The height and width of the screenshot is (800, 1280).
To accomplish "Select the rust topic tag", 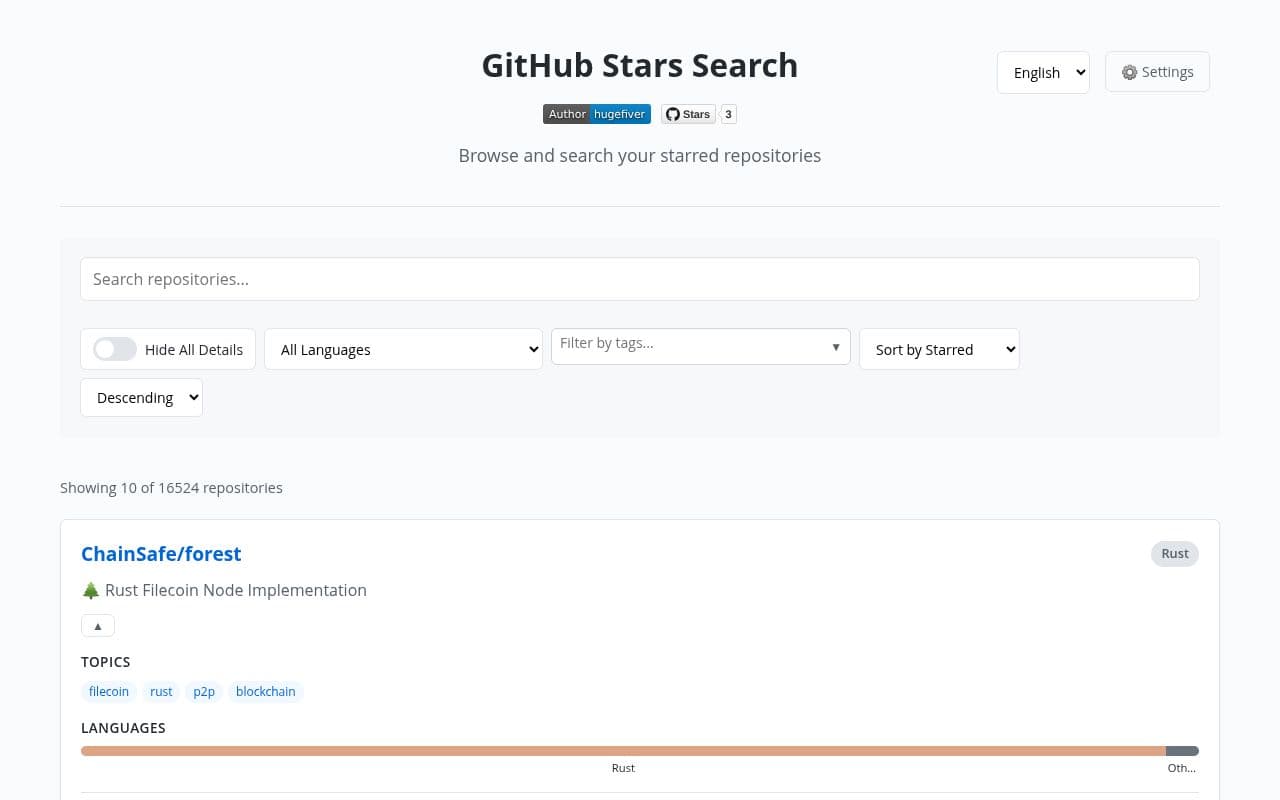I will pyautogui.click(x=161, y=692).
